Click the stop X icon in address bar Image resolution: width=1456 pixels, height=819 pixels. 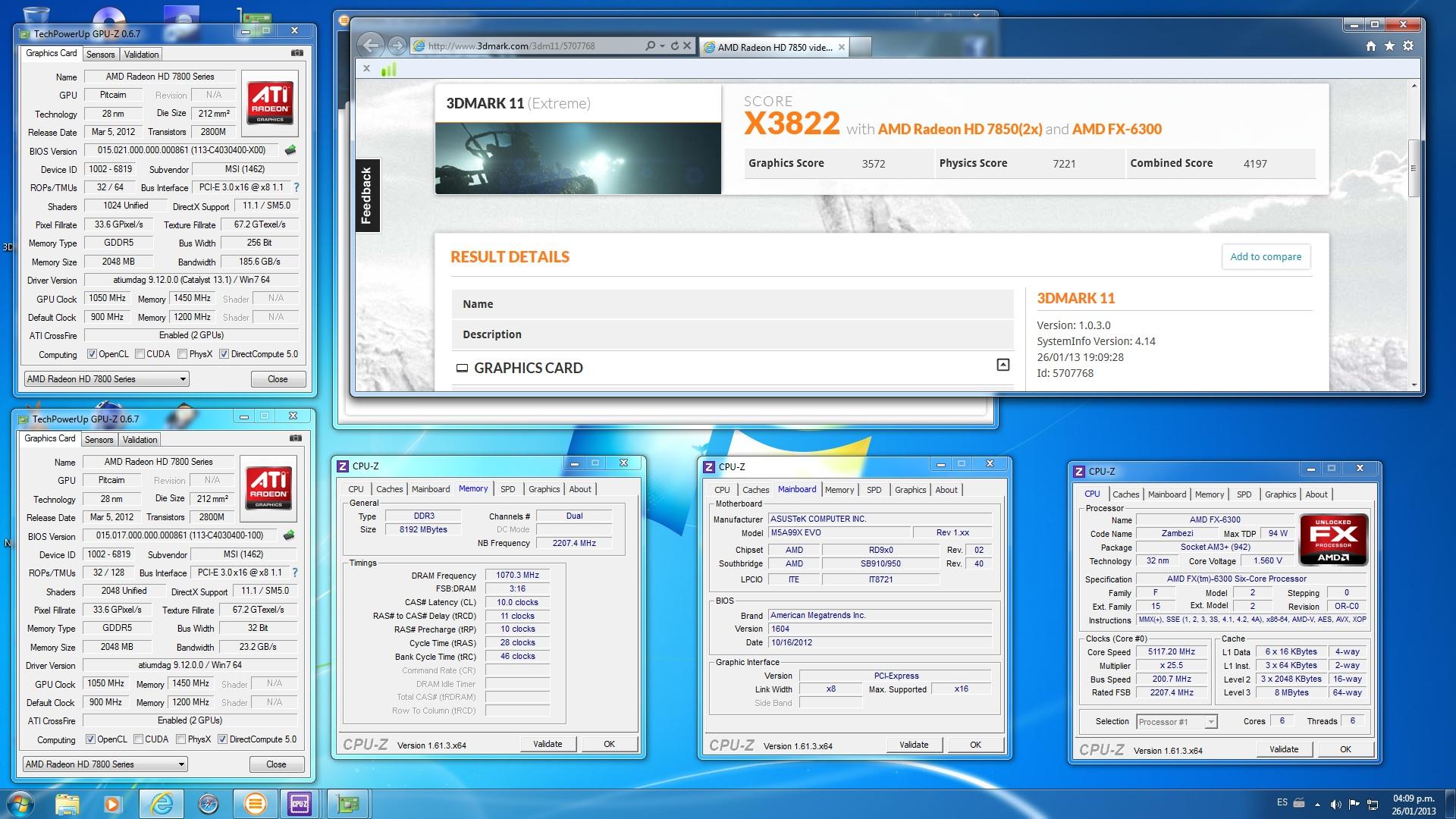click(686, 45)
